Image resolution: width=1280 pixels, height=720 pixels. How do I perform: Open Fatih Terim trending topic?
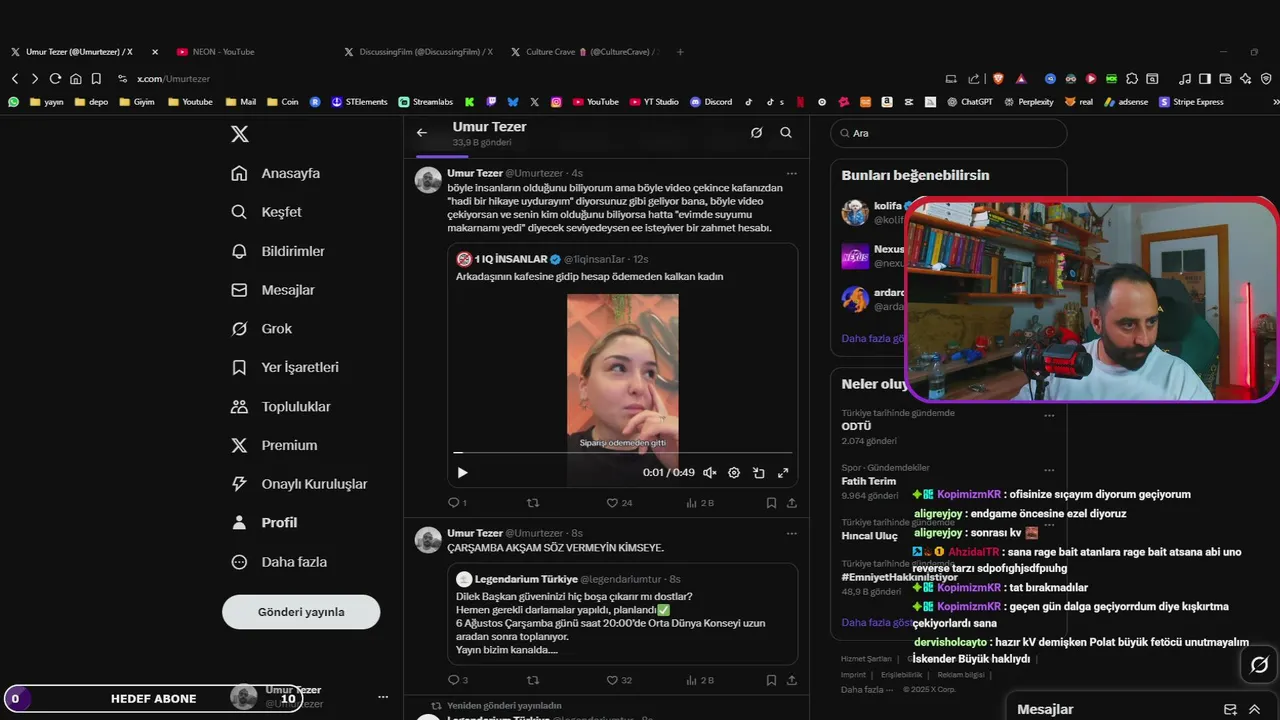pyautogui.click(x=868, y=481)
